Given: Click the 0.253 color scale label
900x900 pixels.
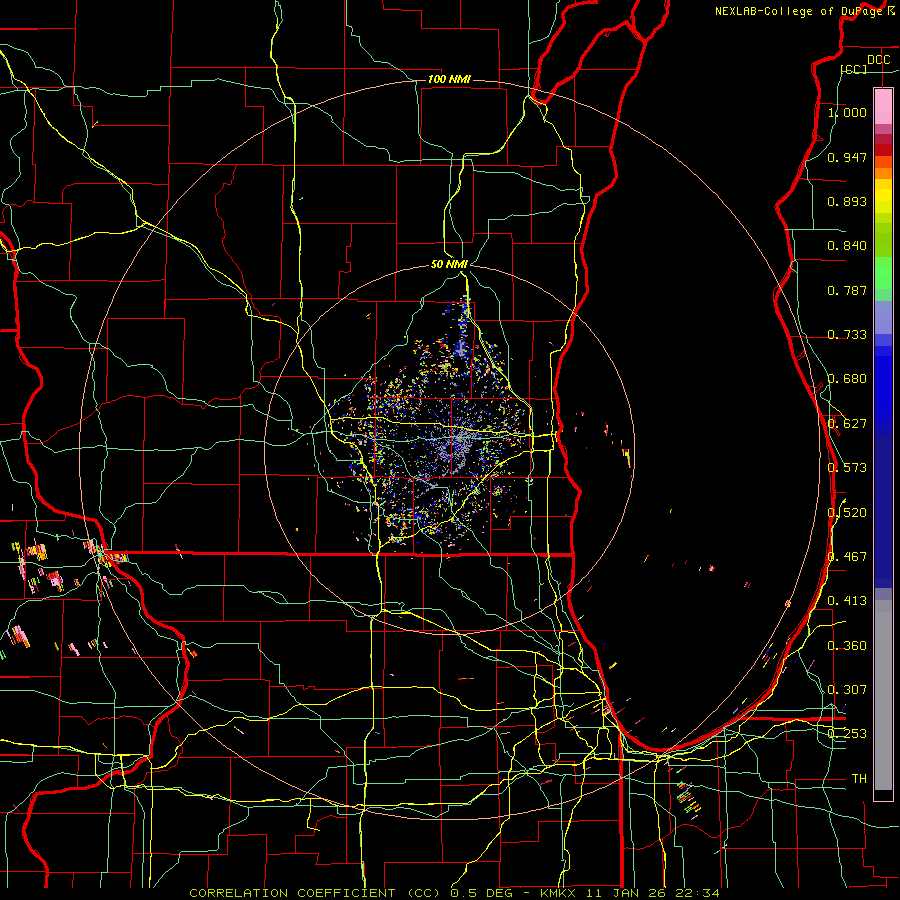Looking at the screenshot, I should pyautogui.click(x=847, y=734).
